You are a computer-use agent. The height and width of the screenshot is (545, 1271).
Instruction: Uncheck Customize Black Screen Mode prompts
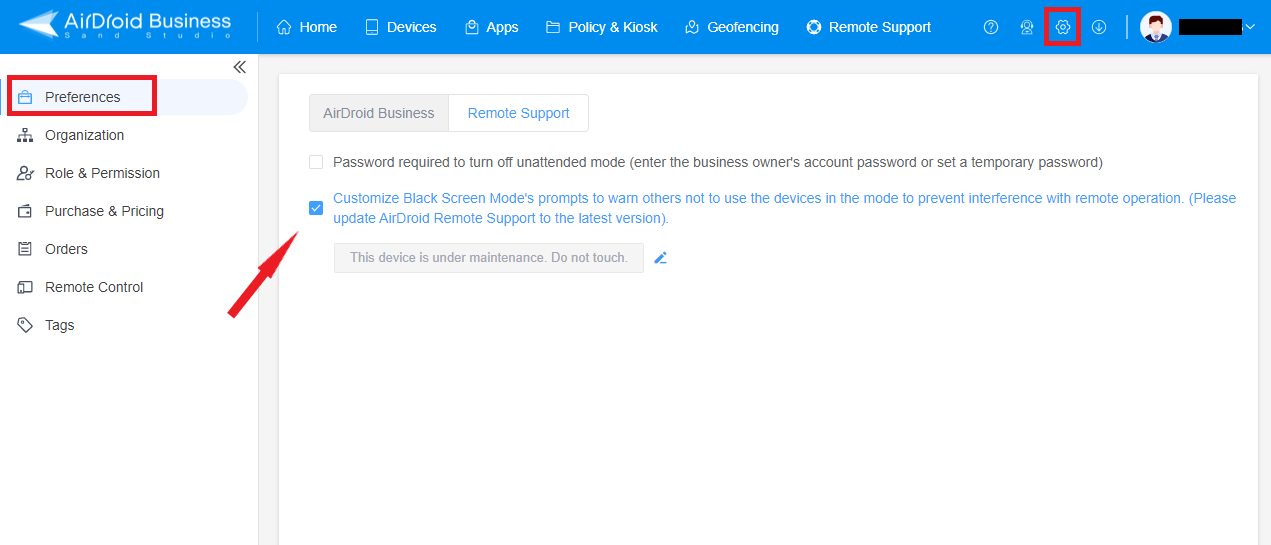316,208
